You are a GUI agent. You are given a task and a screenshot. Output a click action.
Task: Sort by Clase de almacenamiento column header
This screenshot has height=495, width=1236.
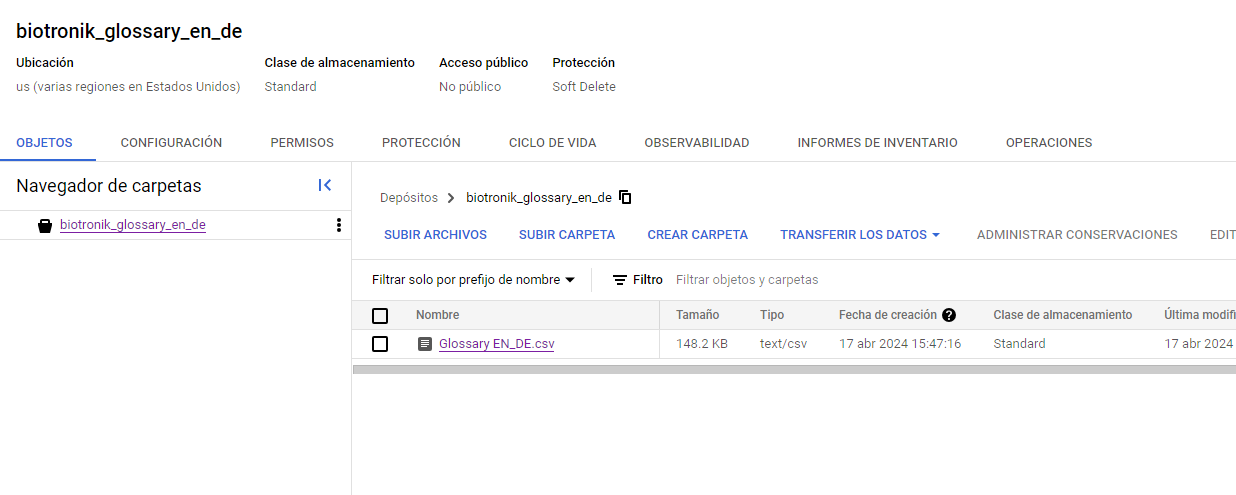[1062, 315]
